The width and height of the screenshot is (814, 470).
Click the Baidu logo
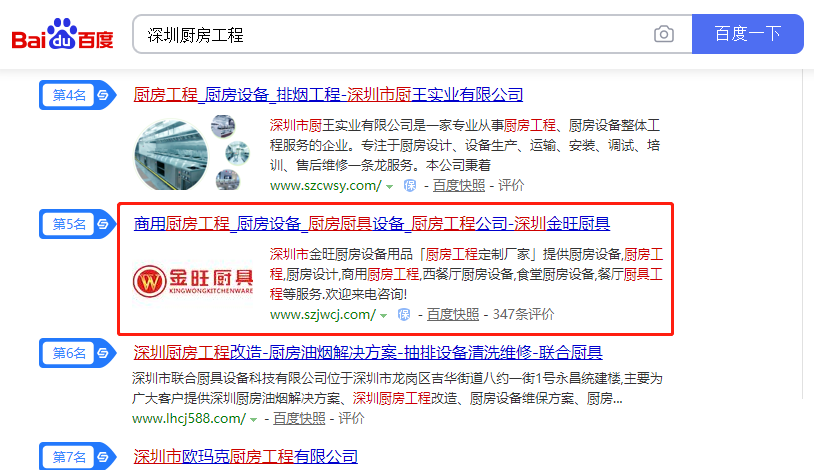(62, 34)
